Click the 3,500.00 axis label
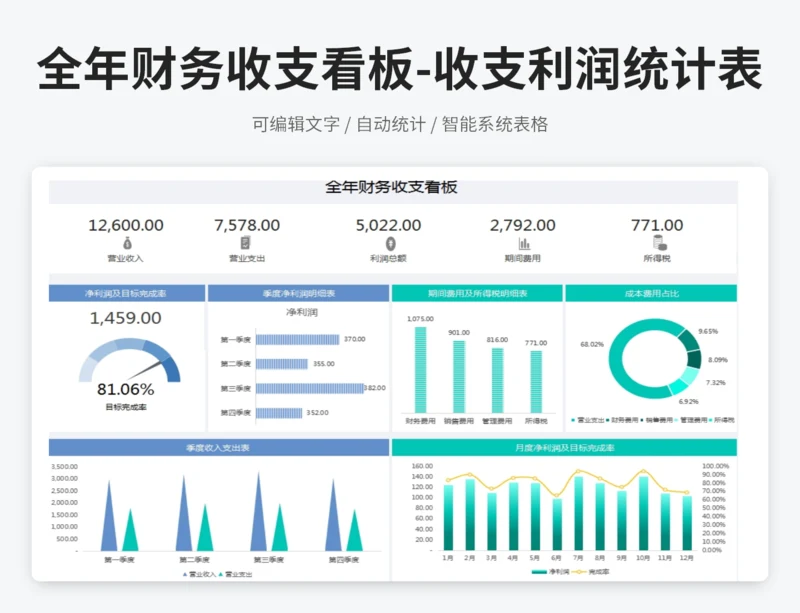The width and height of the screenshot is (800, 613). [x=64, y=467]
